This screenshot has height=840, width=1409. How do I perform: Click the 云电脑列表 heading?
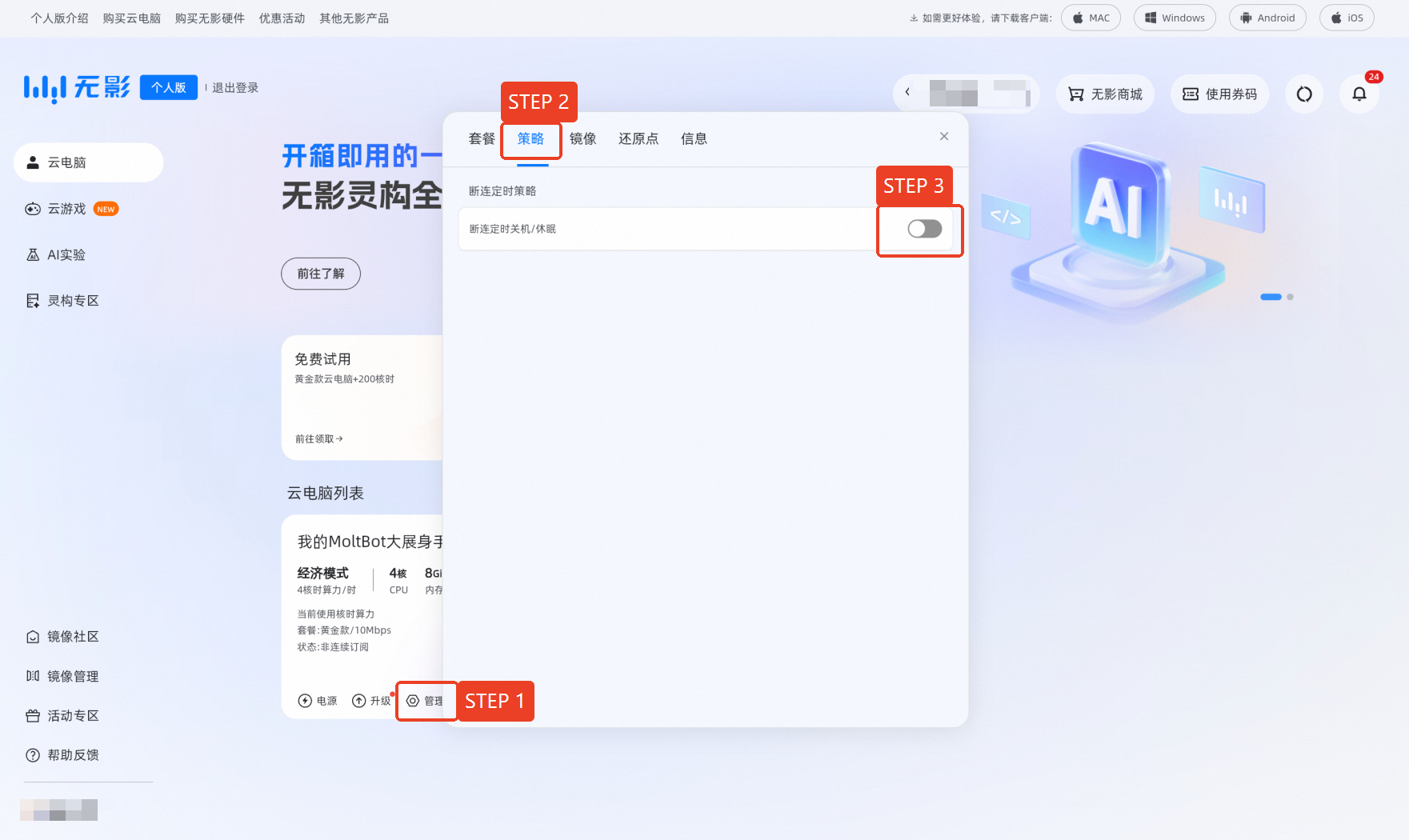click(326, 494)
